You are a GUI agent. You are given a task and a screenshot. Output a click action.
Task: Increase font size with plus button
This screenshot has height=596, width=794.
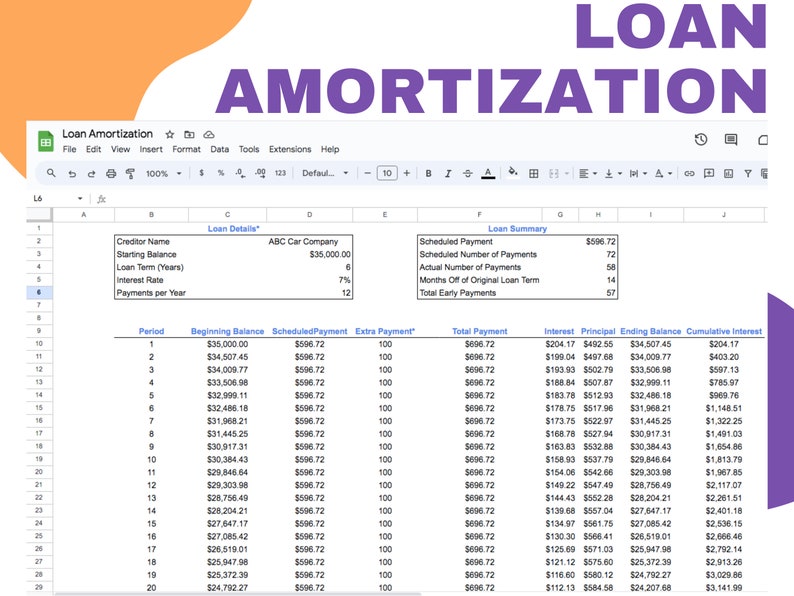point(407,173)
